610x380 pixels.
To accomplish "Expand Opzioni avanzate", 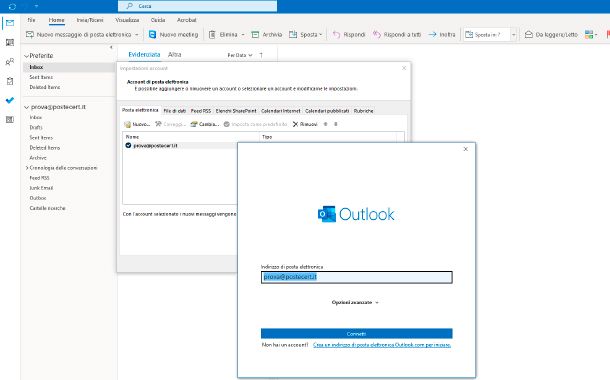I will [355, 302].
